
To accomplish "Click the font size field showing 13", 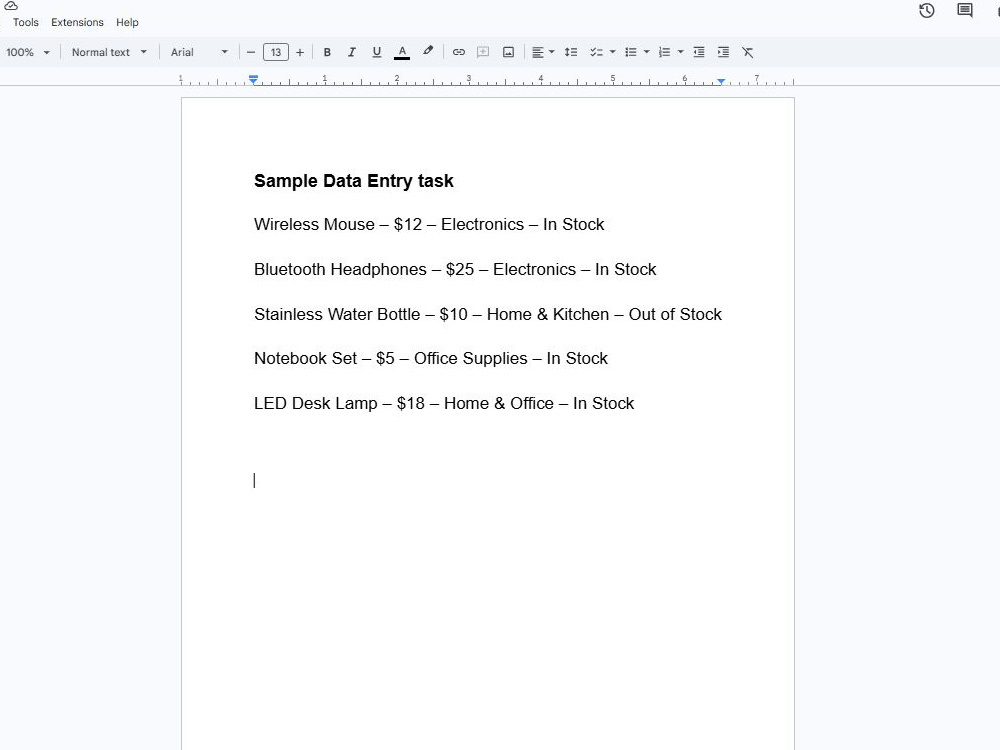I will (x=276, y=52).
